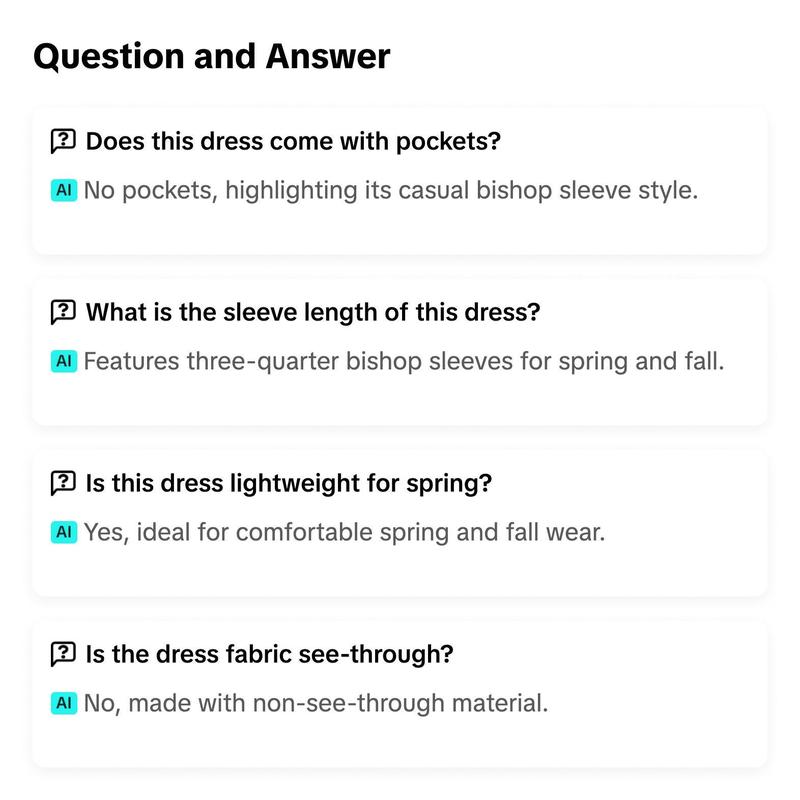Viewport: 800px width, 800px height.
Task: Click the 'Question and Answer' heading
Action: click(212, 56)
